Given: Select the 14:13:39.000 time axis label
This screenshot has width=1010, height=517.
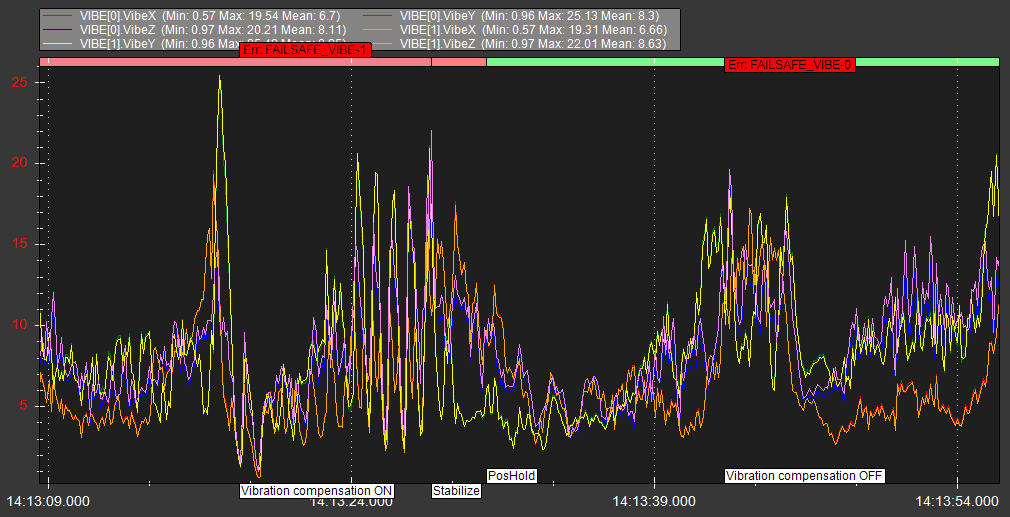Looking at the screenshot, I should click(x=653, y=500).
